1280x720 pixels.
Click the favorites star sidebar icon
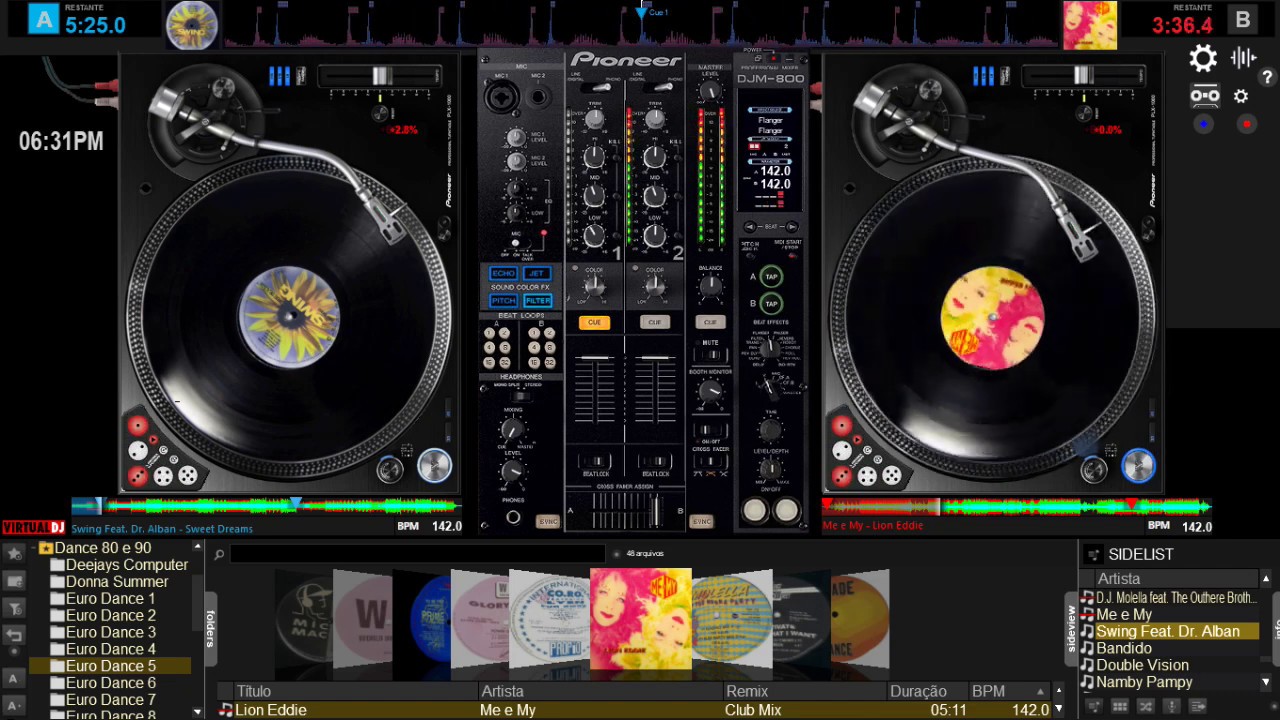point(14,553)
